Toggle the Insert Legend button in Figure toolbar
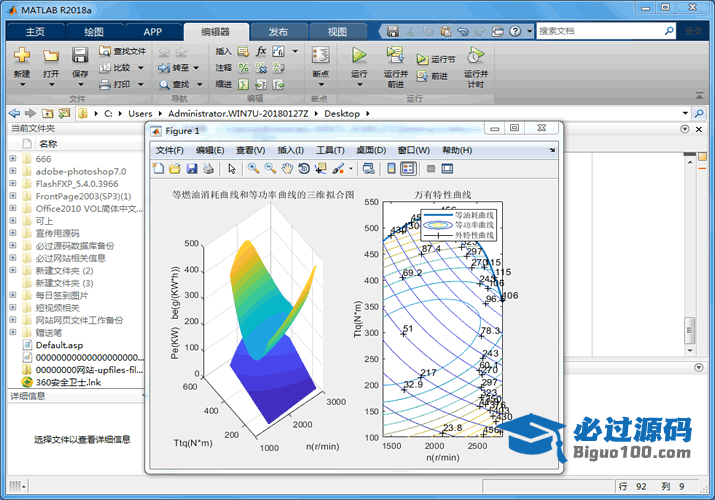 point(408,168)
